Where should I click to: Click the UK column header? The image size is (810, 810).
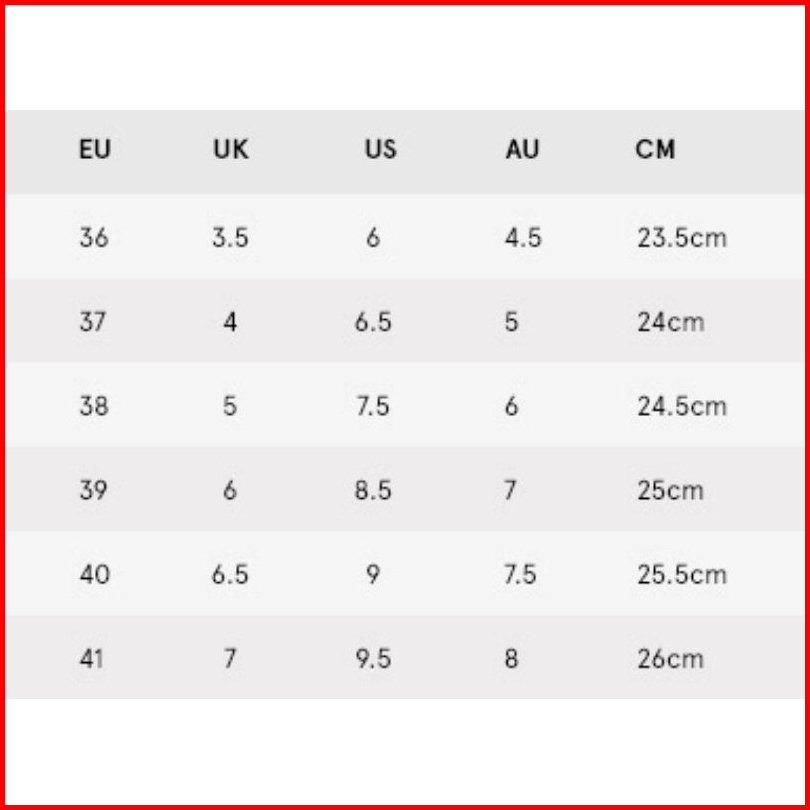[230, 150]
